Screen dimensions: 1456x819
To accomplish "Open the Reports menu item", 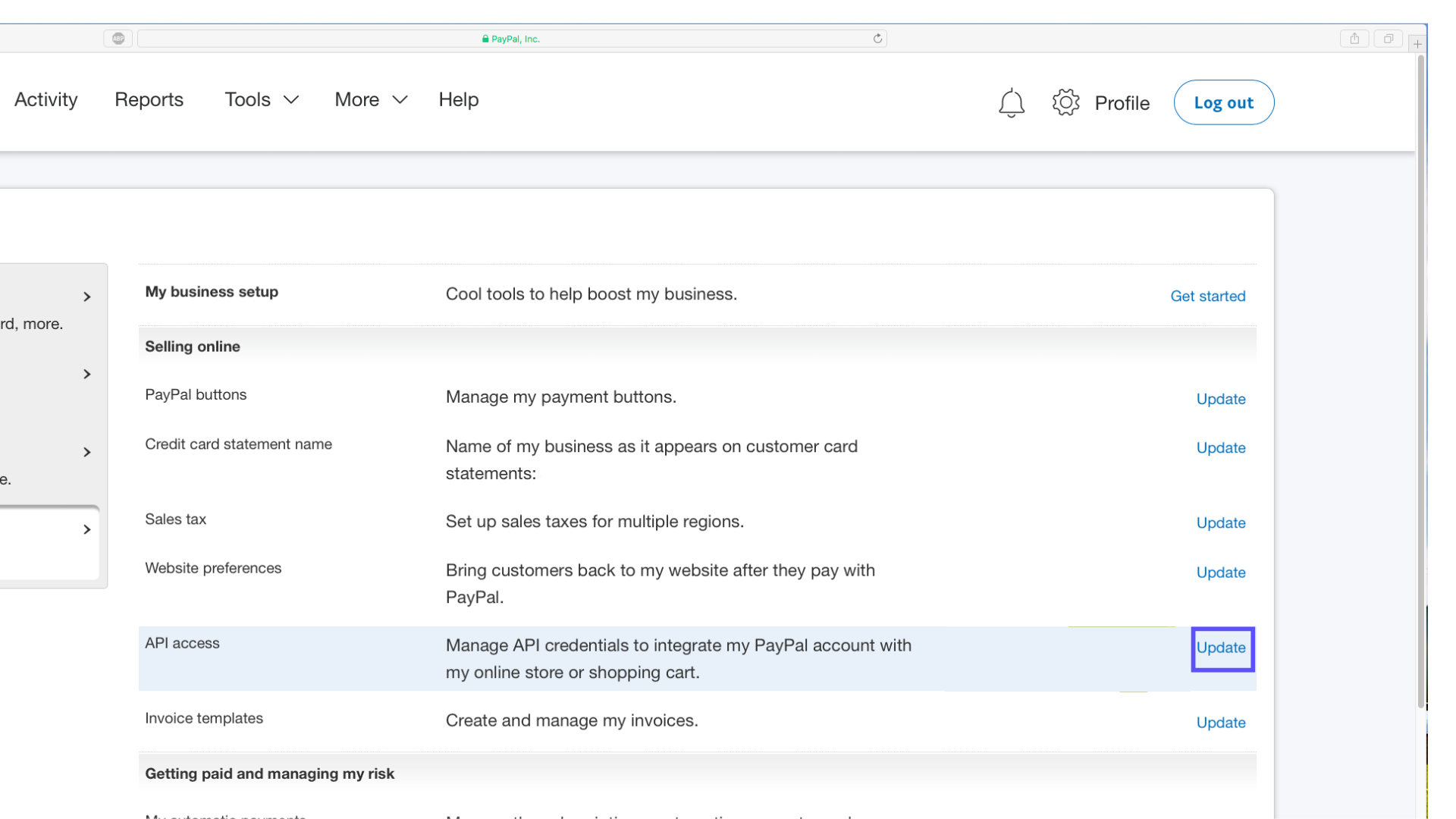I will [149, 99].
